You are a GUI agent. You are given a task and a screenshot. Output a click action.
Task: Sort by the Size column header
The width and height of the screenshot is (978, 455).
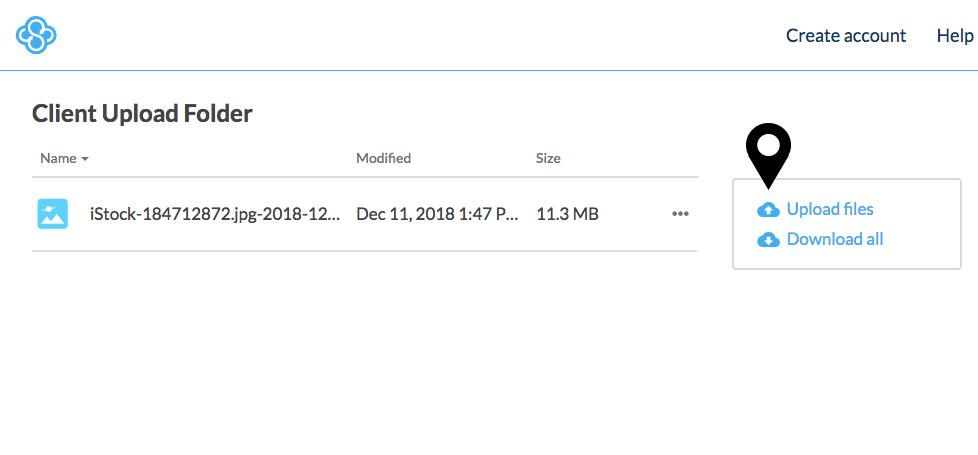(548, 158)
